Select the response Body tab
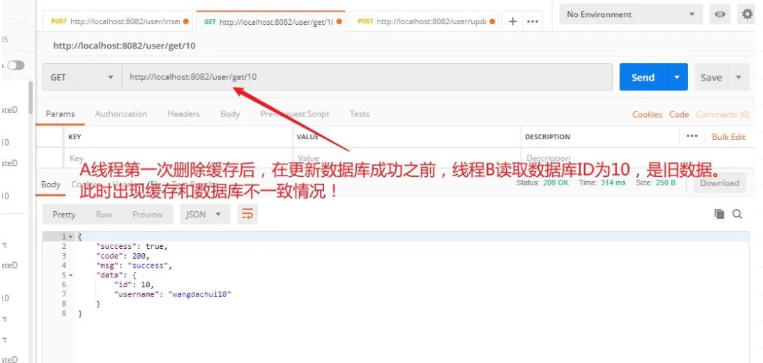This screenshot has height=363, width=763. point(51,184)
